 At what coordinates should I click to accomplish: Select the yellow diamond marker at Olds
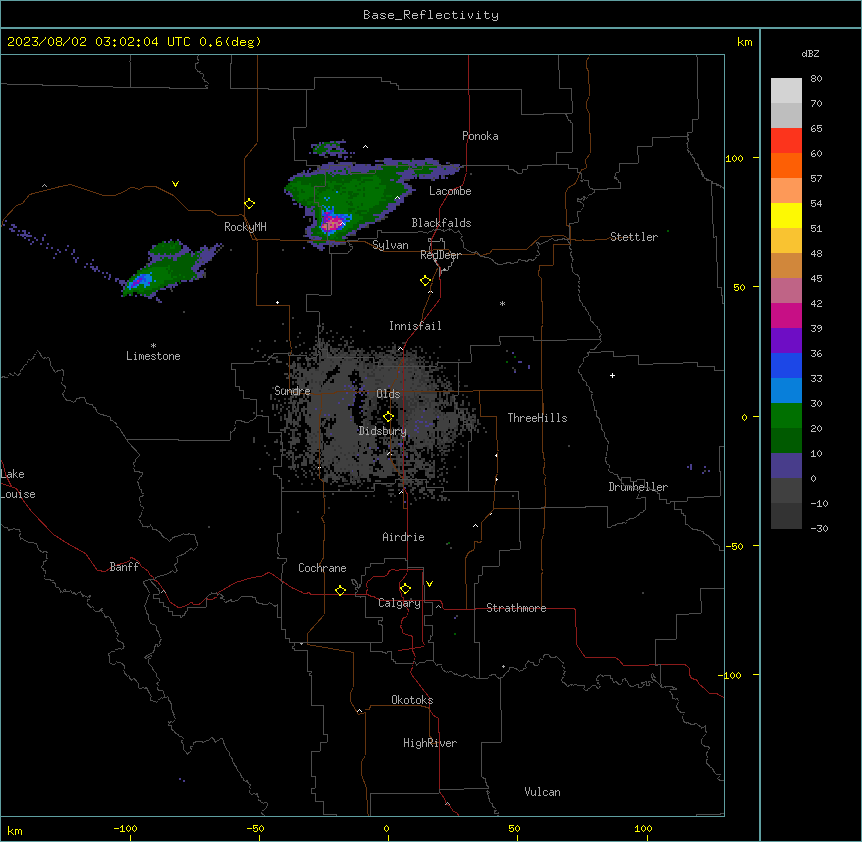pyautogui.click(x=388, y=417)
